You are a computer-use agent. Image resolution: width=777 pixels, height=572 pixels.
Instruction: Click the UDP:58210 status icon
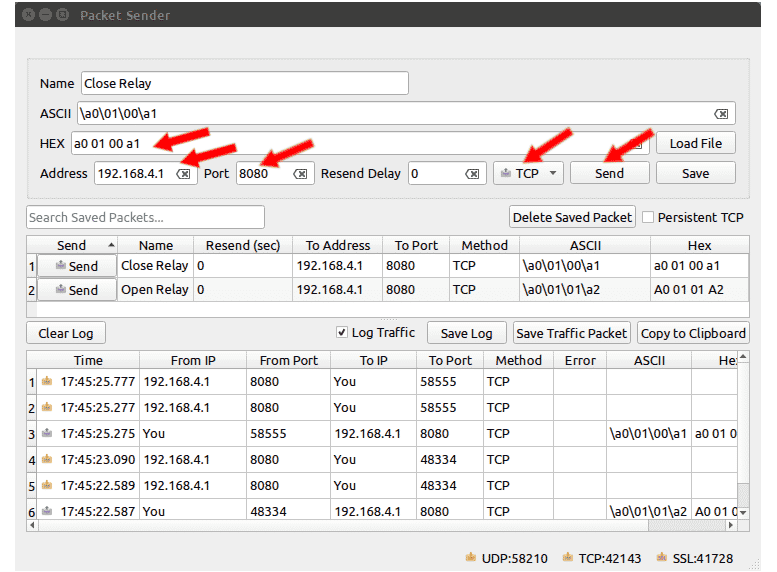471,558
